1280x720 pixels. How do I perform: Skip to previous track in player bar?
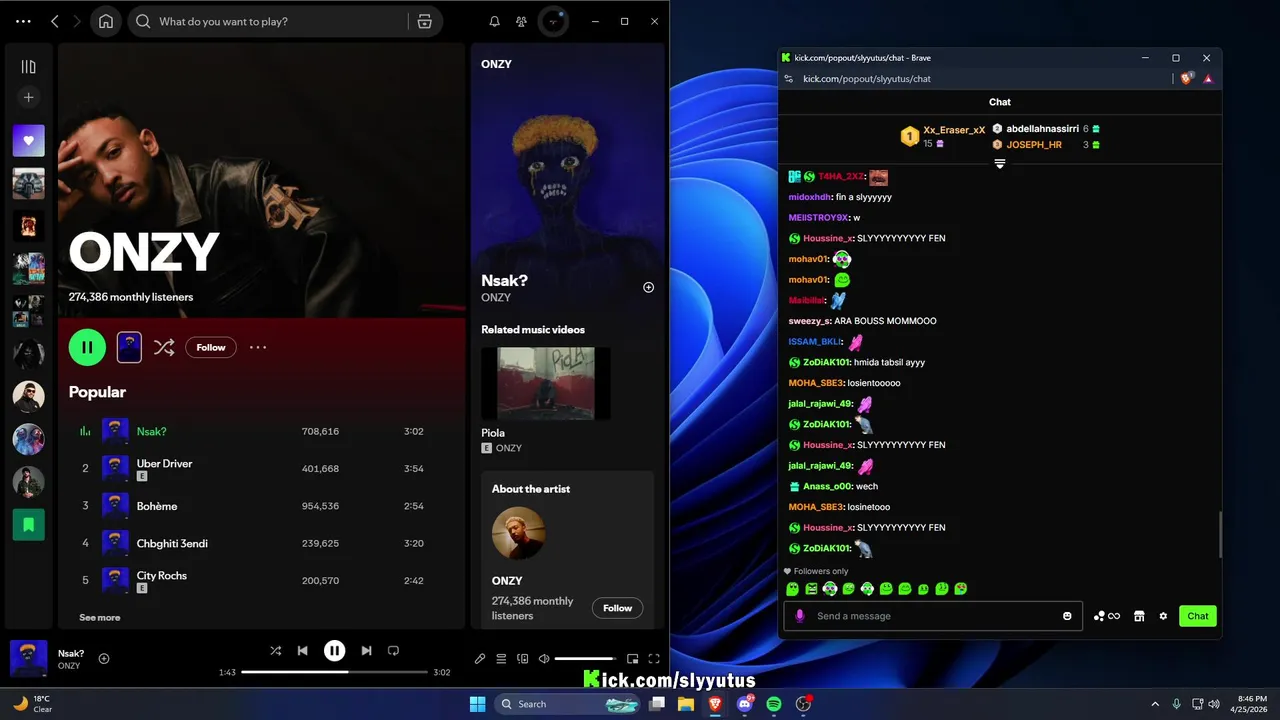click(303, 650)
